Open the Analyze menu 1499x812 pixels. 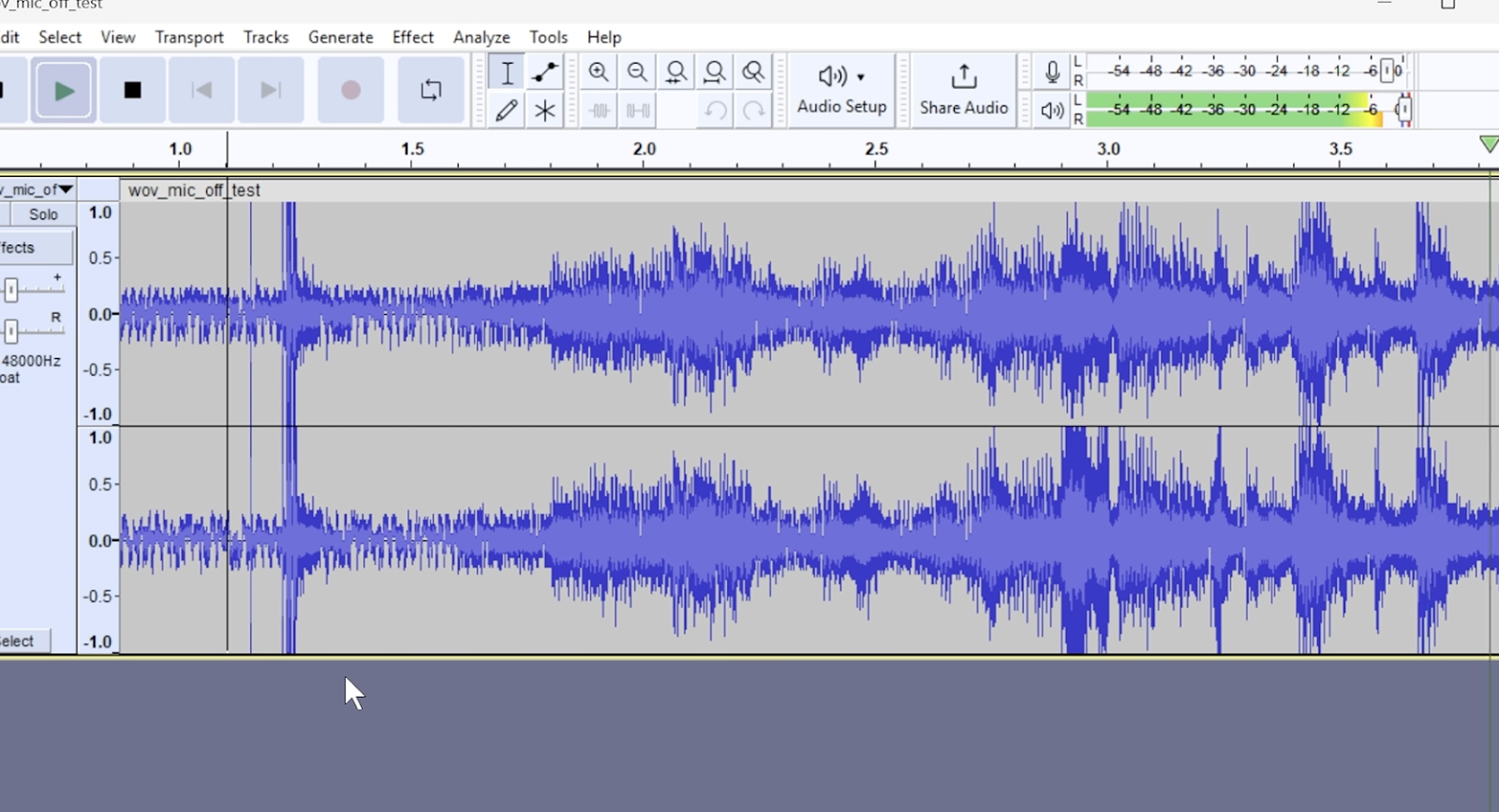point(482,37)
